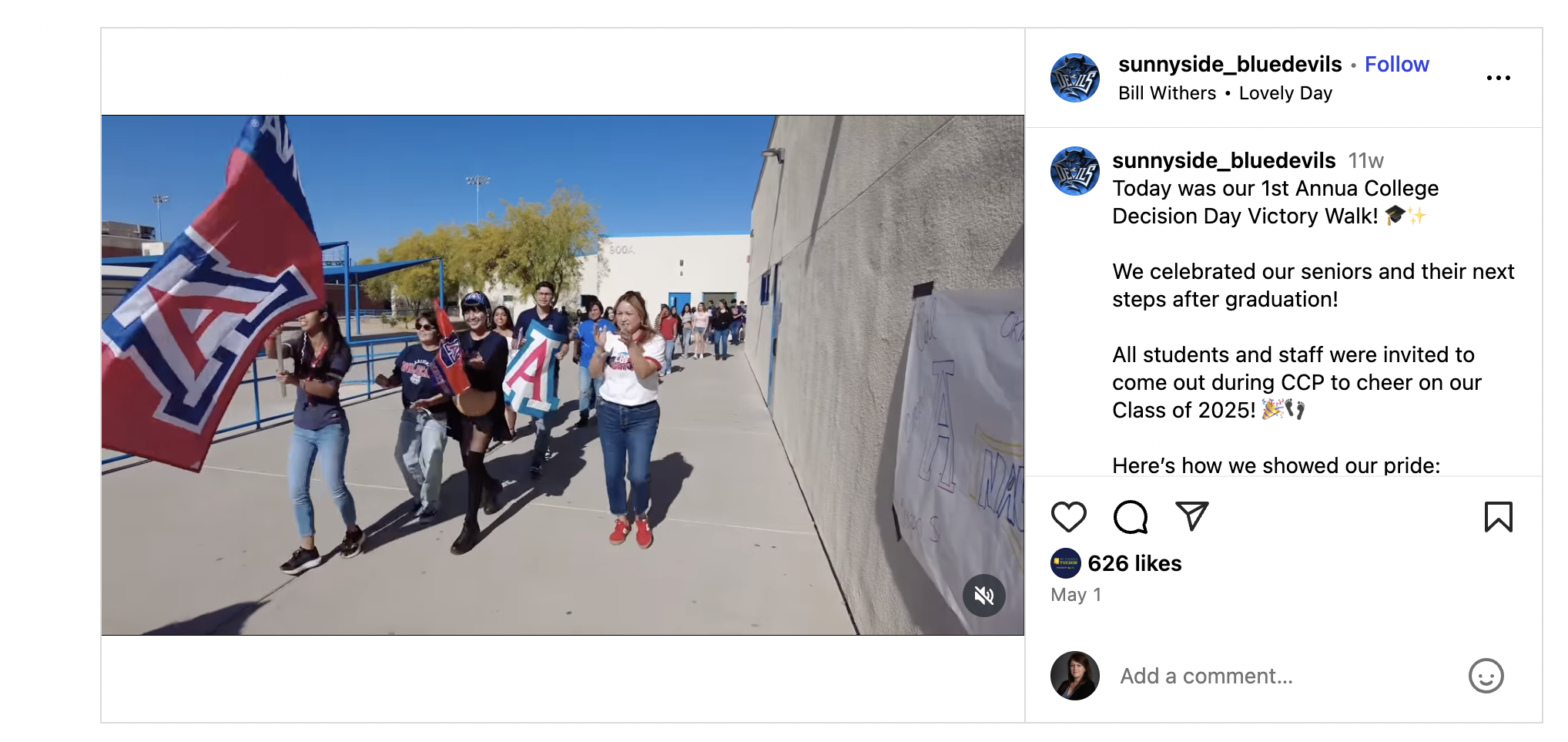The image size is (1568, 742).
Task: Like the post with the heart icon
Action: 1069,517
